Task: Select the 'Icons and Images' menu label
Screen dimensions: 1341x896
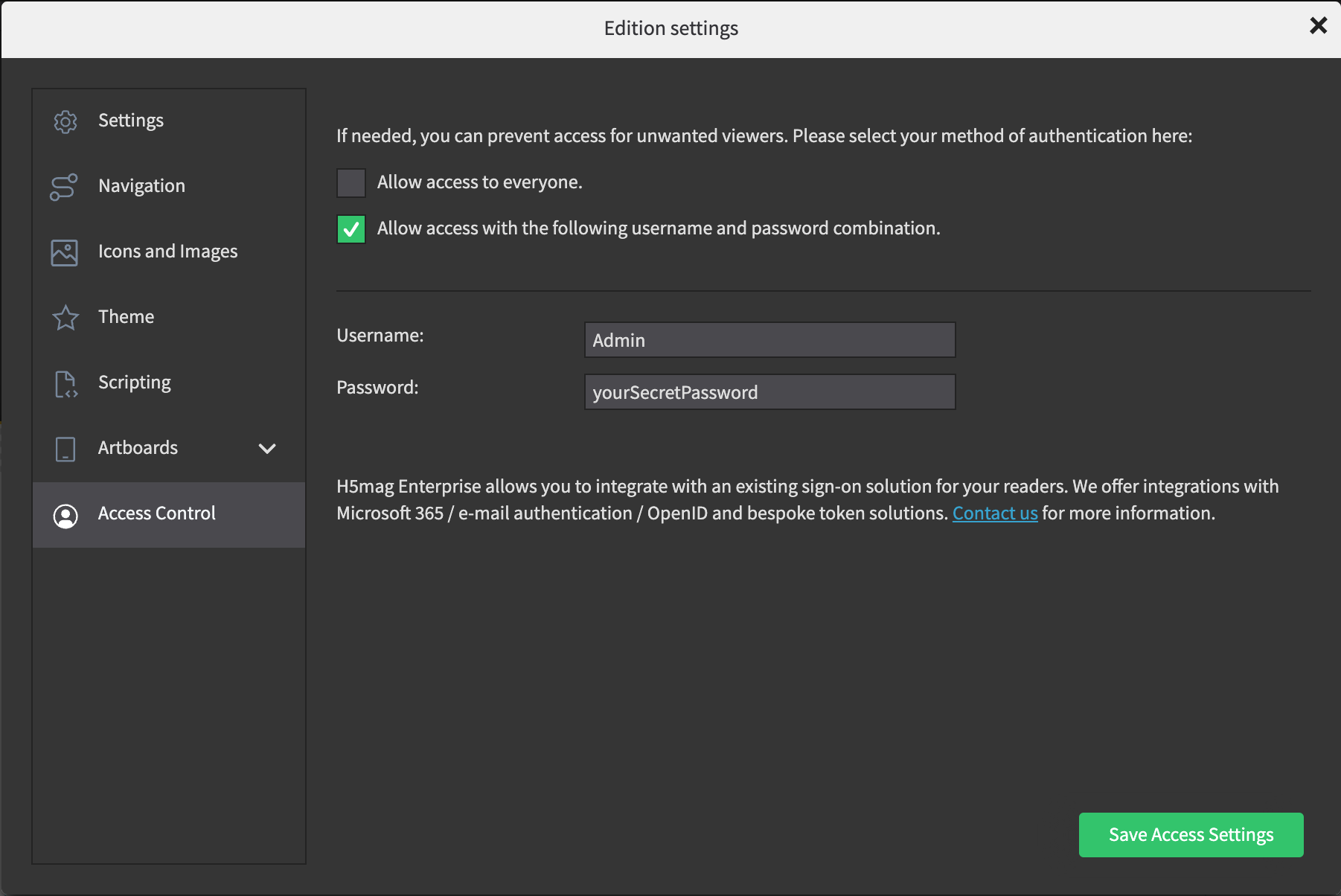Action: point(168,252)
